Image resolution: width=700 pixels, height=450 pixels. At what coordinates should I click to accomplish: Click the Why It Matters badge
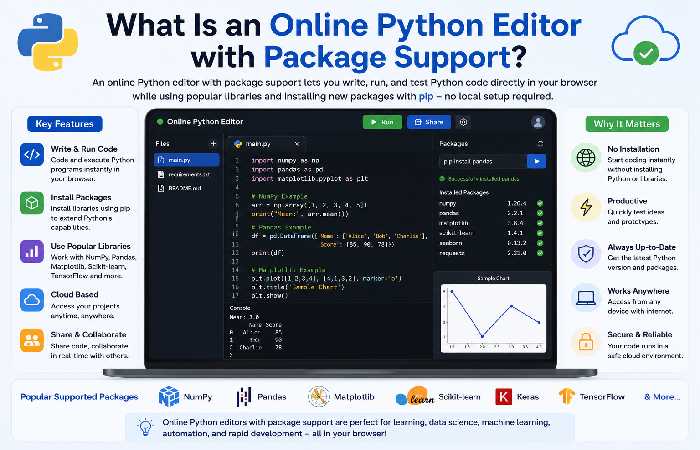pos(627,124)
